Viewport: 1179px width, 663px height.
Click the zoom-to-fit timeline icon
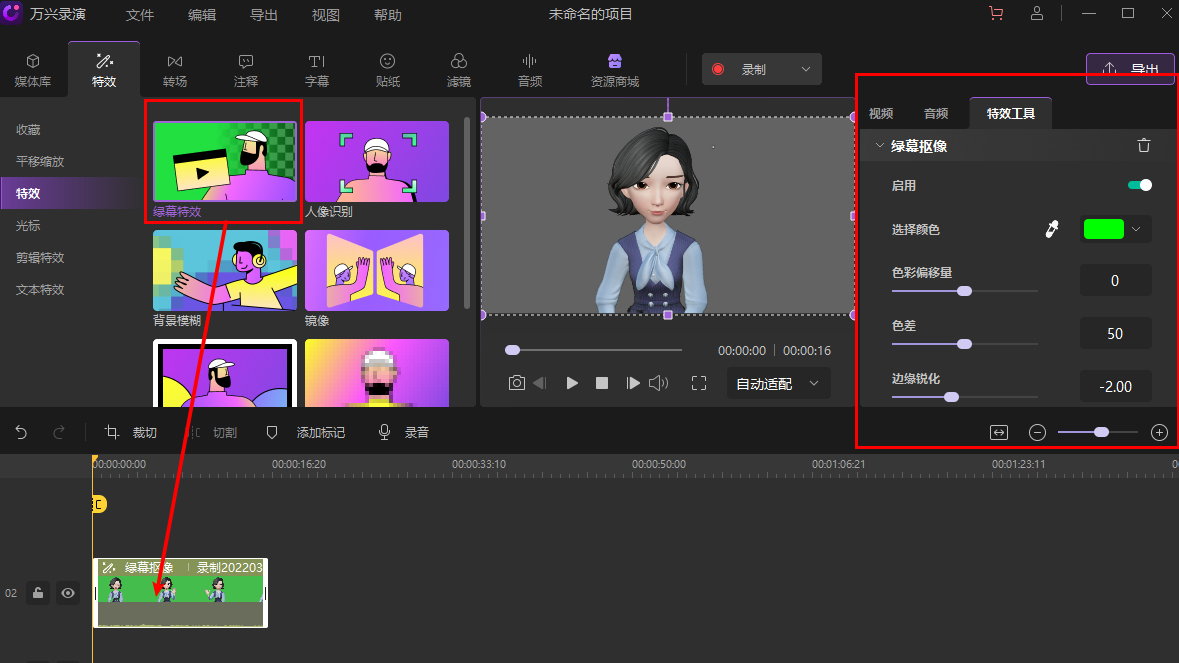tap(998, 433)
